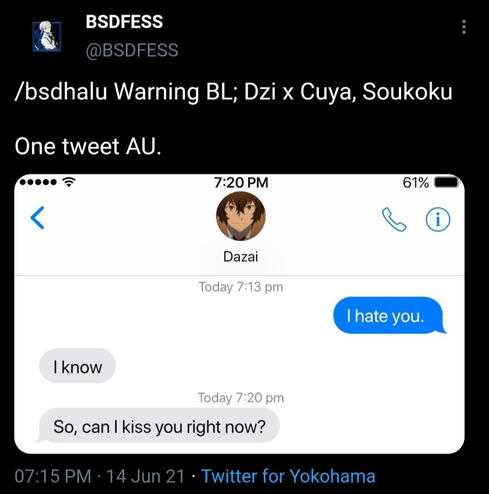The width and height of the screenshot is (489, 494).
Task: Tap the 7:20 PM status bar clock
Action: tap(241, 182)
